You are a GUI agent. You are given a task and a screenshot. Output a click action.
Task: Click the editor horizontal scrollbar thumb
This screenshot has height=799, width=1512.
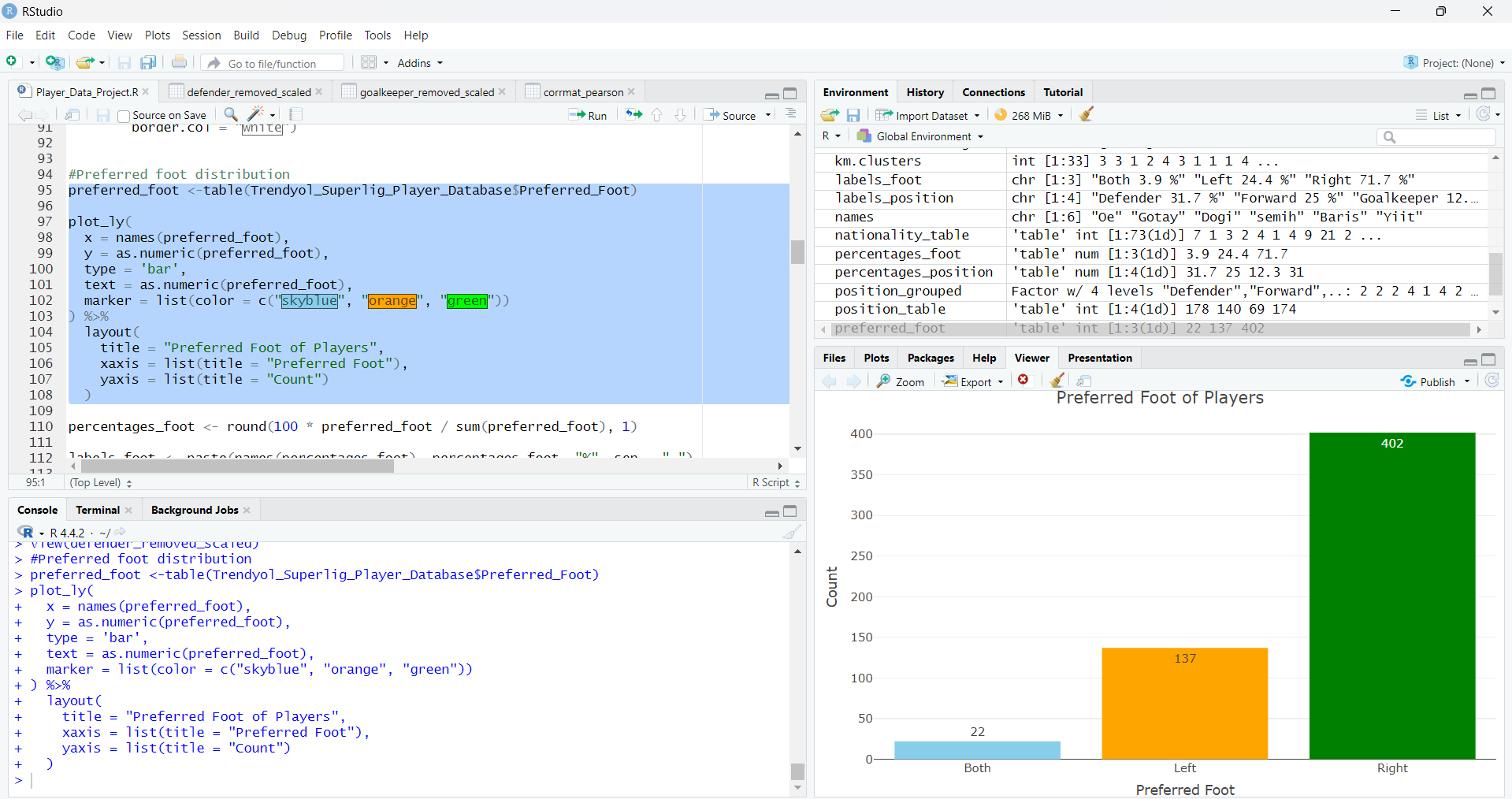(237, 466)
